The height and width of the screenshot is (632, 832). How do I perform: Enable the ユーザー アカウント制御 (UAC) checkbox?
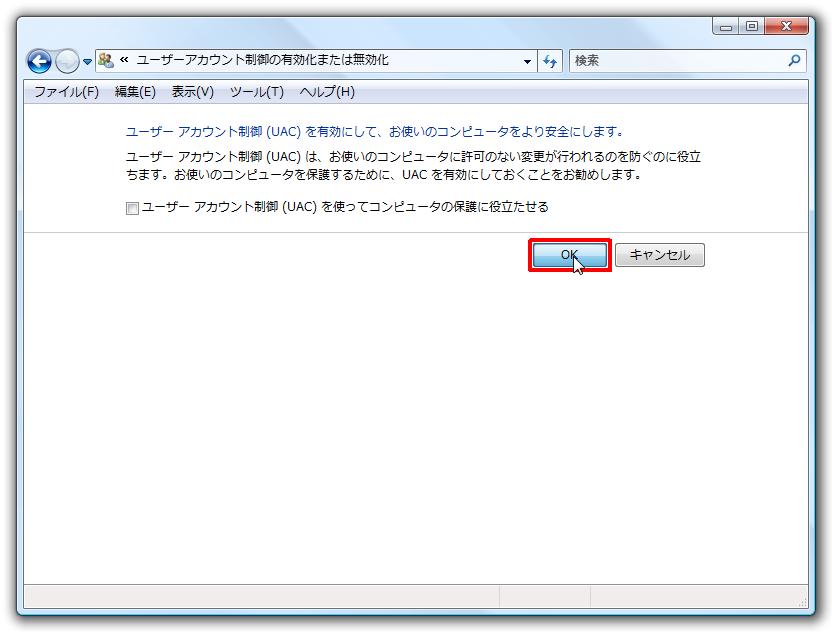(x=132, y=208)
